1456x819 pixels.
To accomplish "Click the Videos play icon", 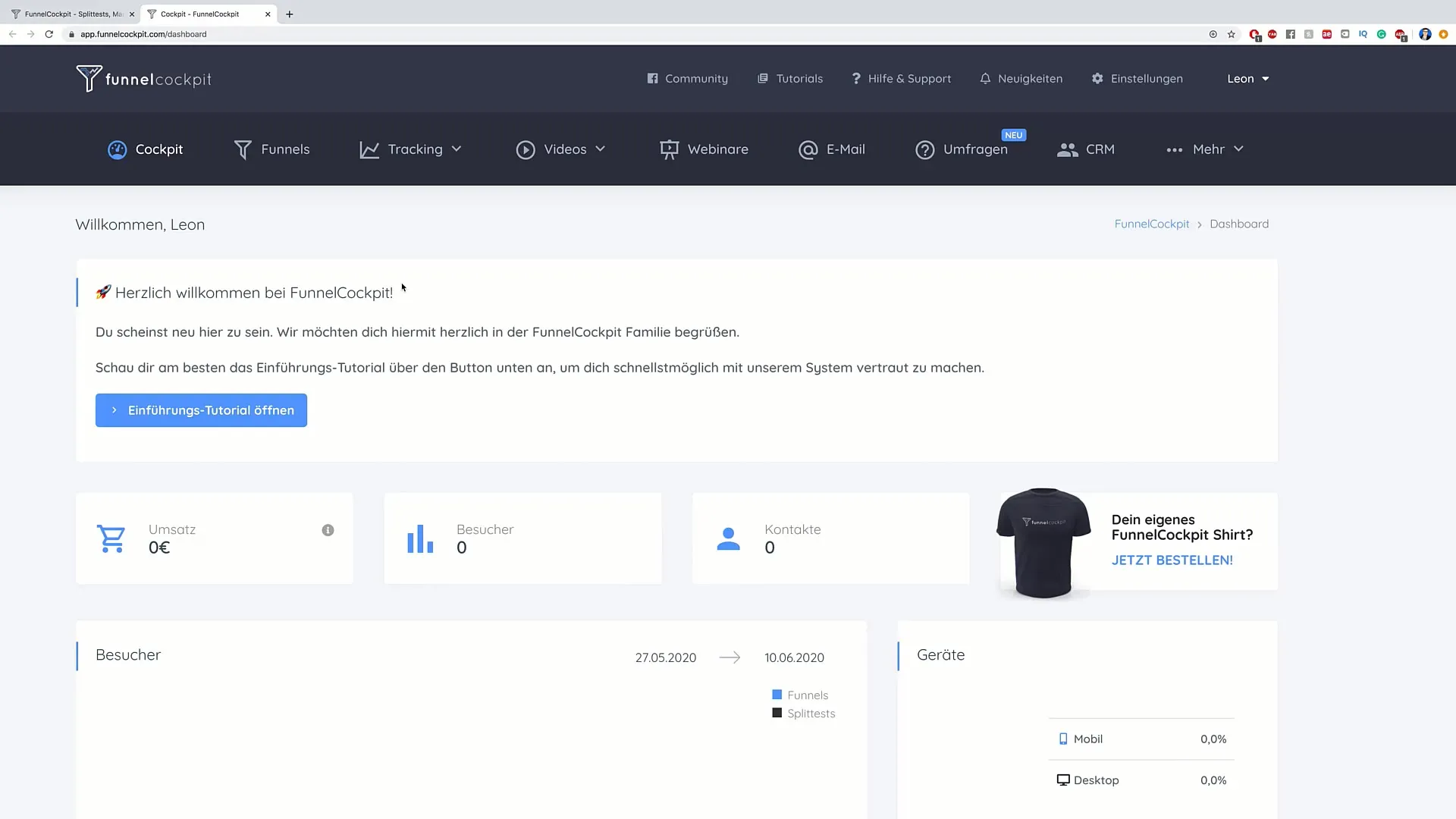I will pos(526,150).
